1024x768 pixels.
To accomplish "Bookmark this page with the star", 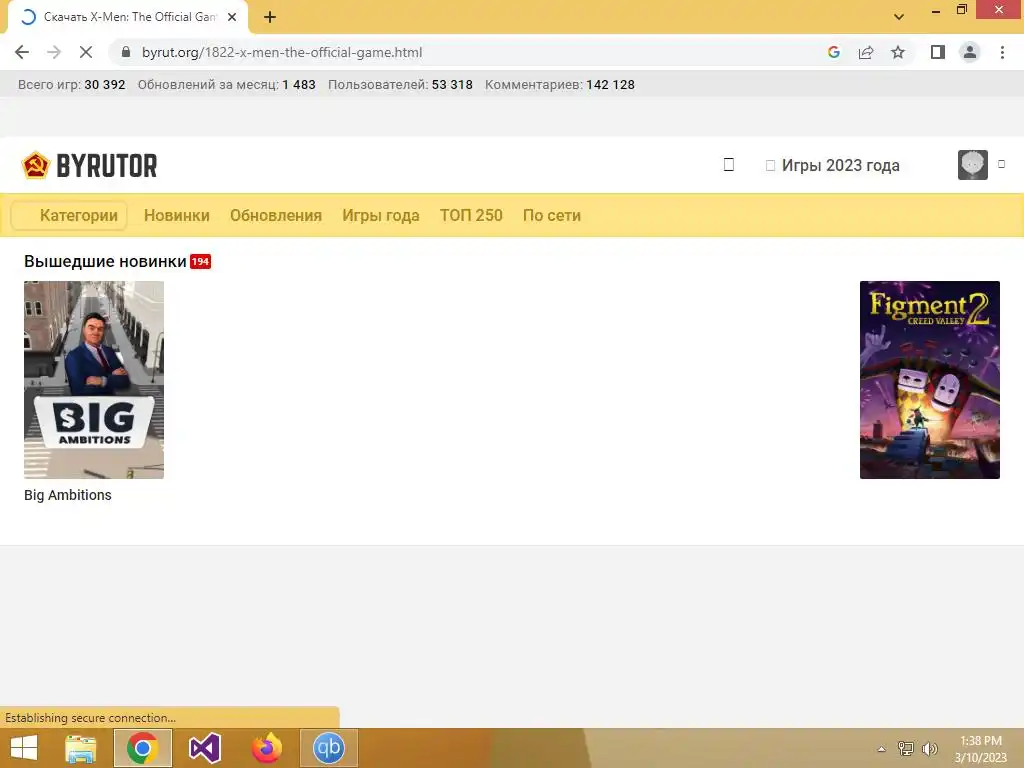I will tap(898, 52).
